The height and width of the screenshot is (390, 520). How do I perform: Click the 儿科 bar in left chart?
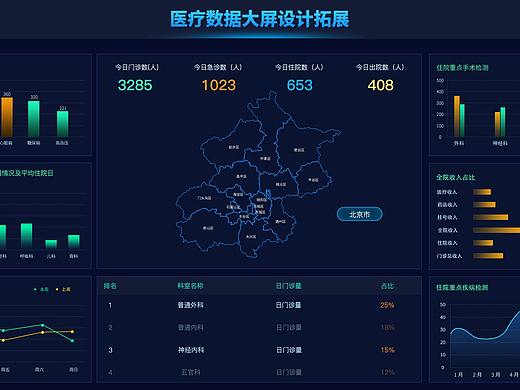(51, 244)
